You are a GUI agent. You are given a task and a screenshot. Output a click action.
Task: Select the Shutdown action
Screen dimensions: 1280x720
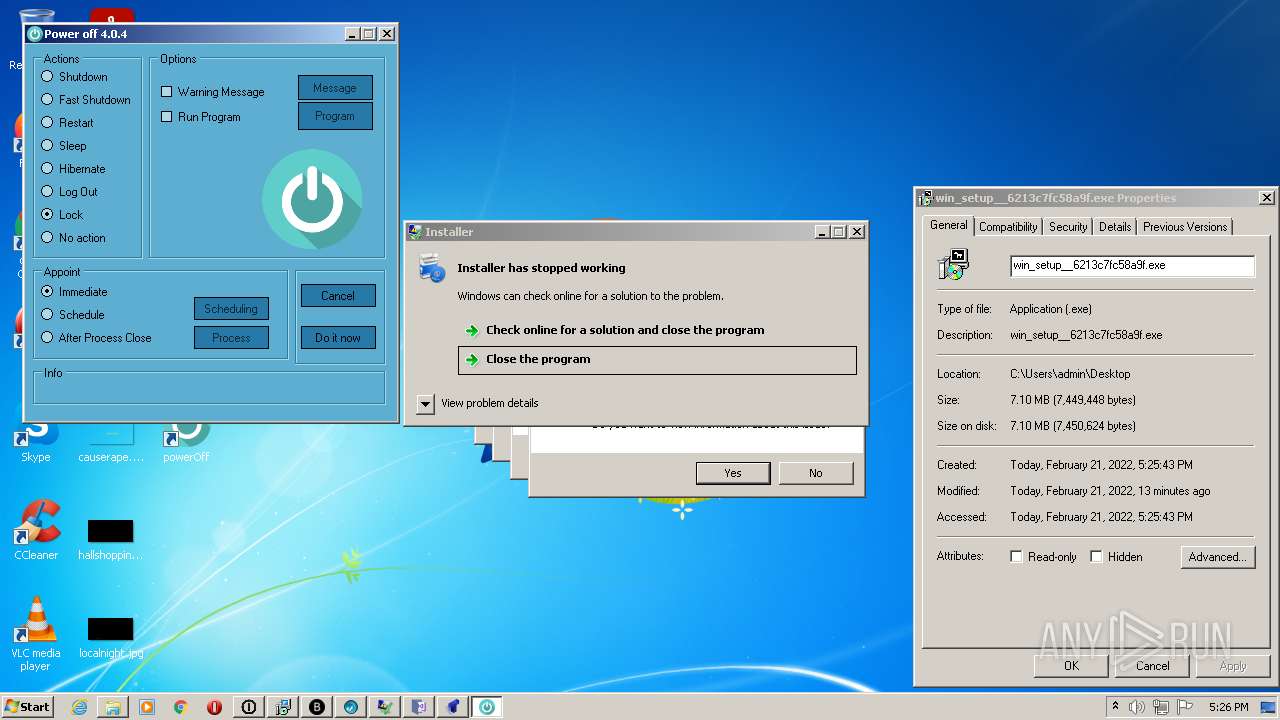(47, 77)
